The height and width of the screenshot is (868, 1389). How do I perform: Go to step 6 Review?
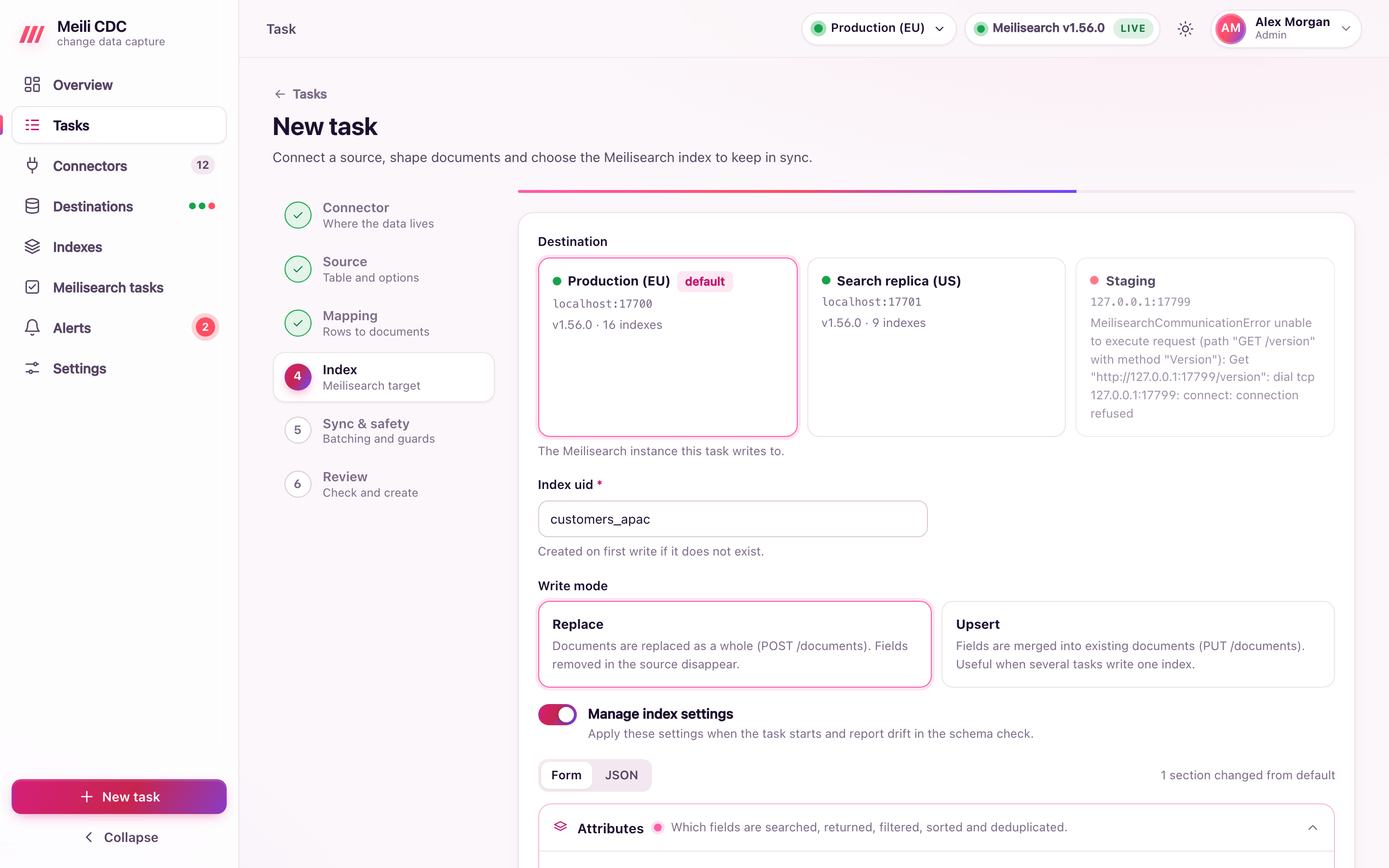click(x=383, y=485)
